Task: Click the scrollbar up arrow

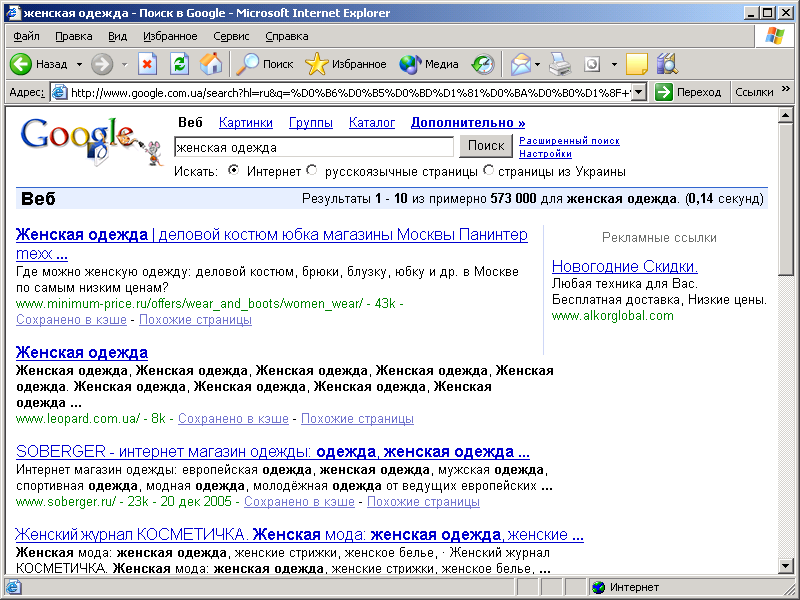Action: tap(786, 115)
